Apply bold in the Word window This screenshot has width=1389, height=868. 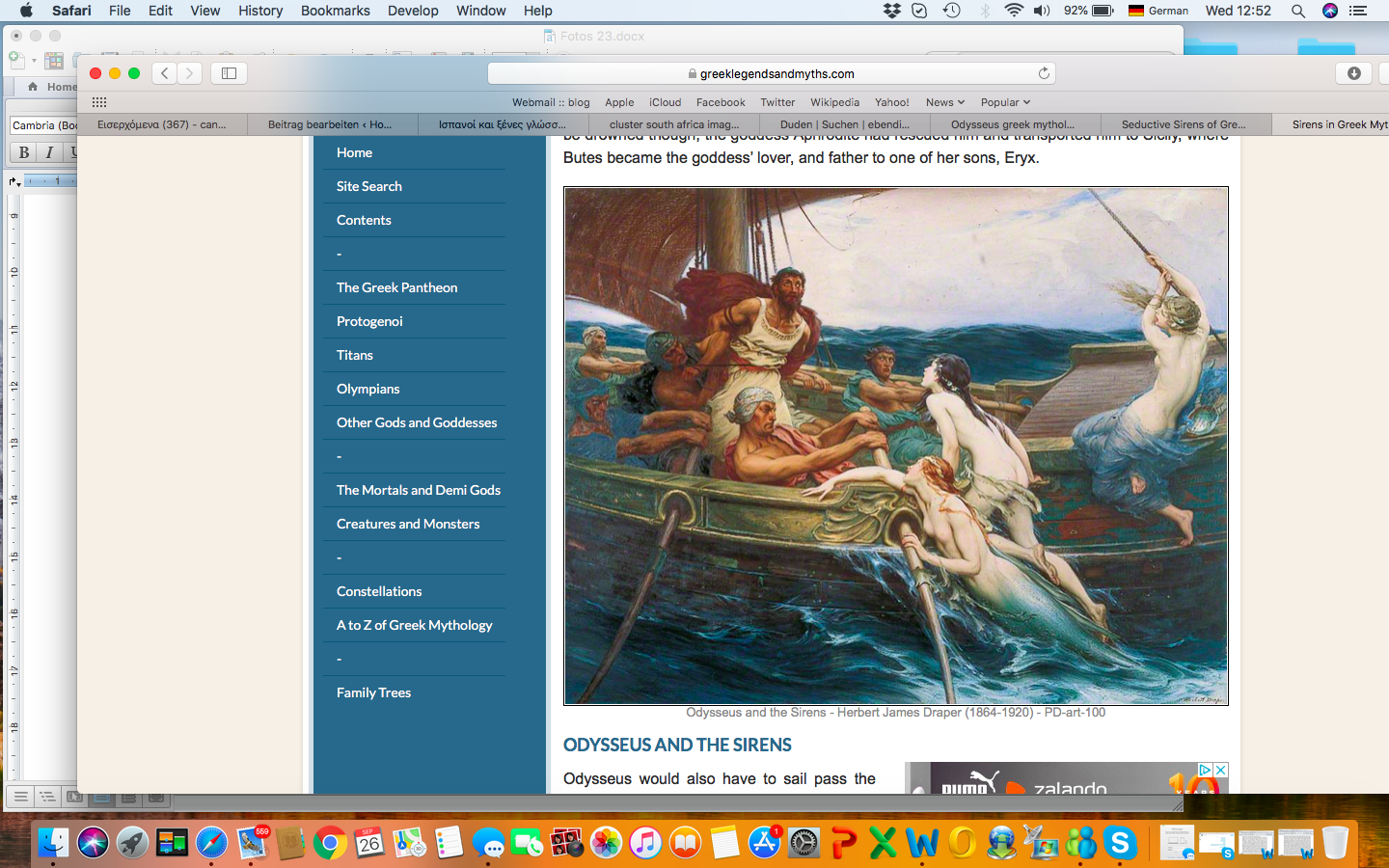24,152
